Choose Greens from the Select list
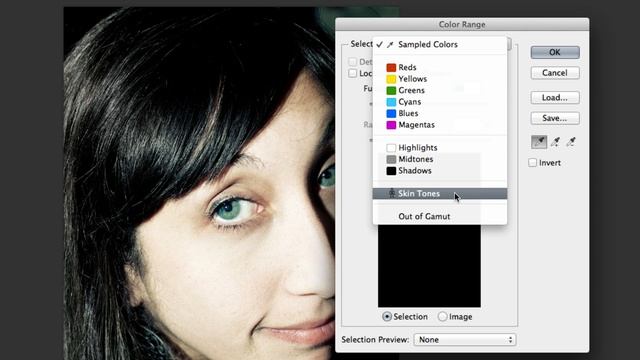The image size is (640, 360). pyautogui.click(x=440, y=90)
